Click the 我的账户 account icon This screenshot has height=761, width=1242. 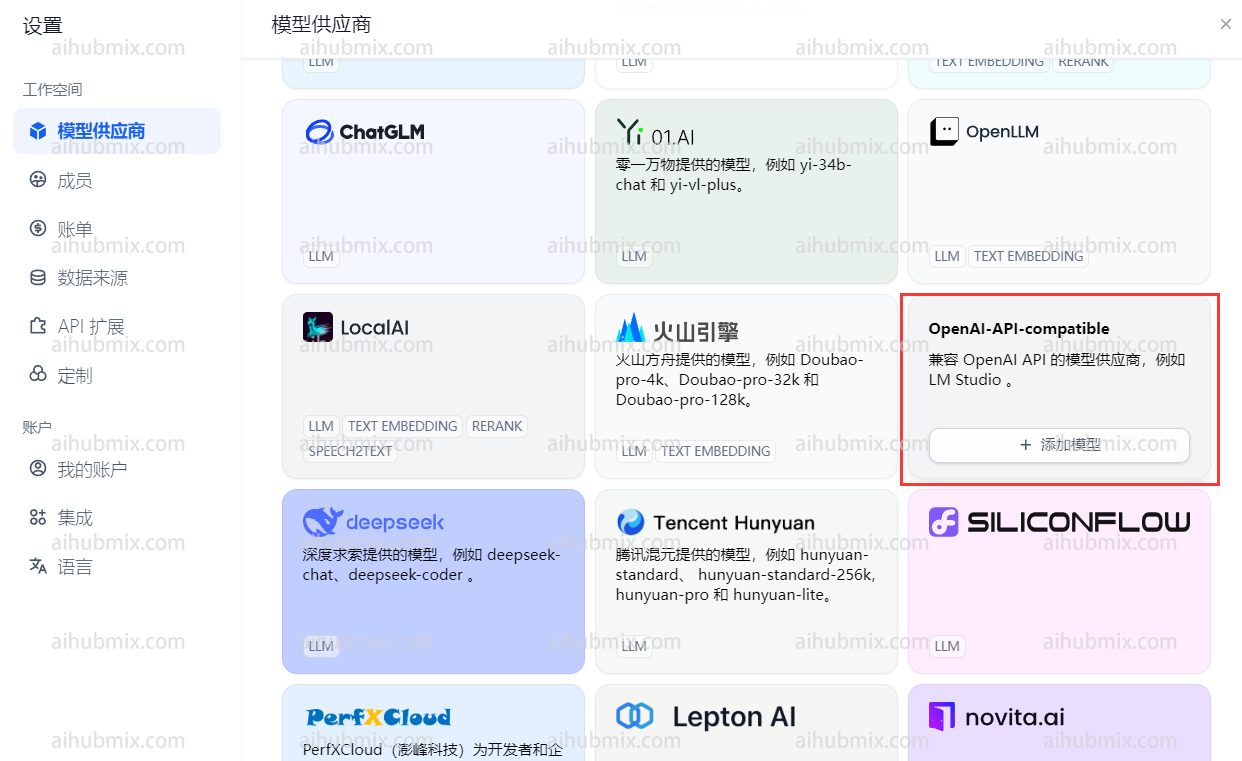tap(38, 468)
